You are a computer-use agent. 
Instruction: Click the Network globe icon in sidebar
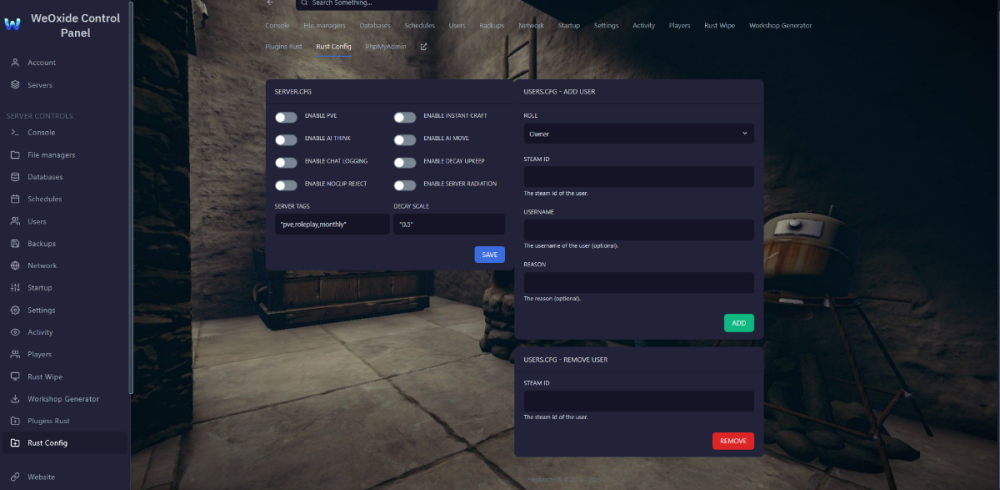(x=15, y=266)
